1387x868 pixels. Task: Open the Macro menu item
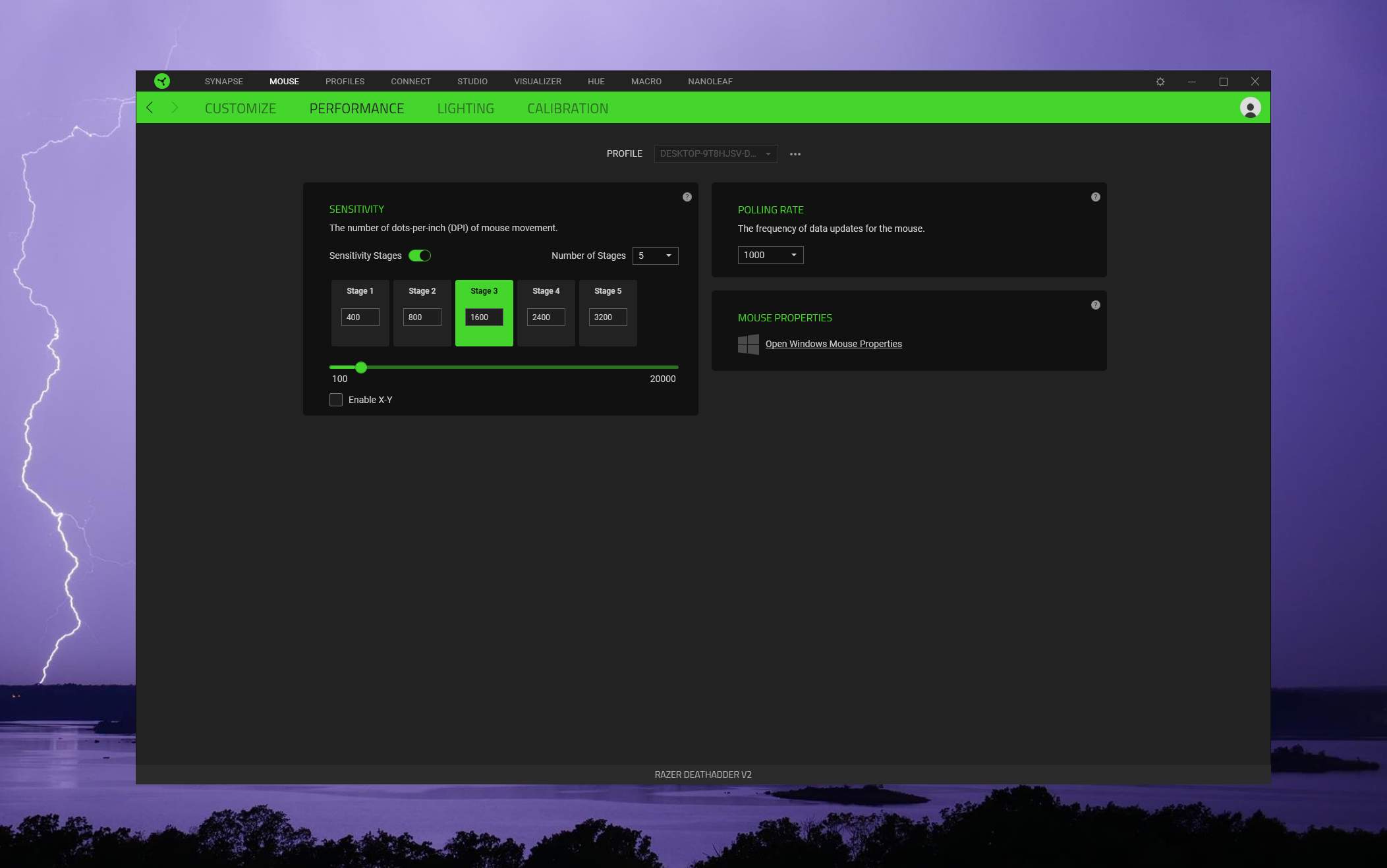click(646, 82)
